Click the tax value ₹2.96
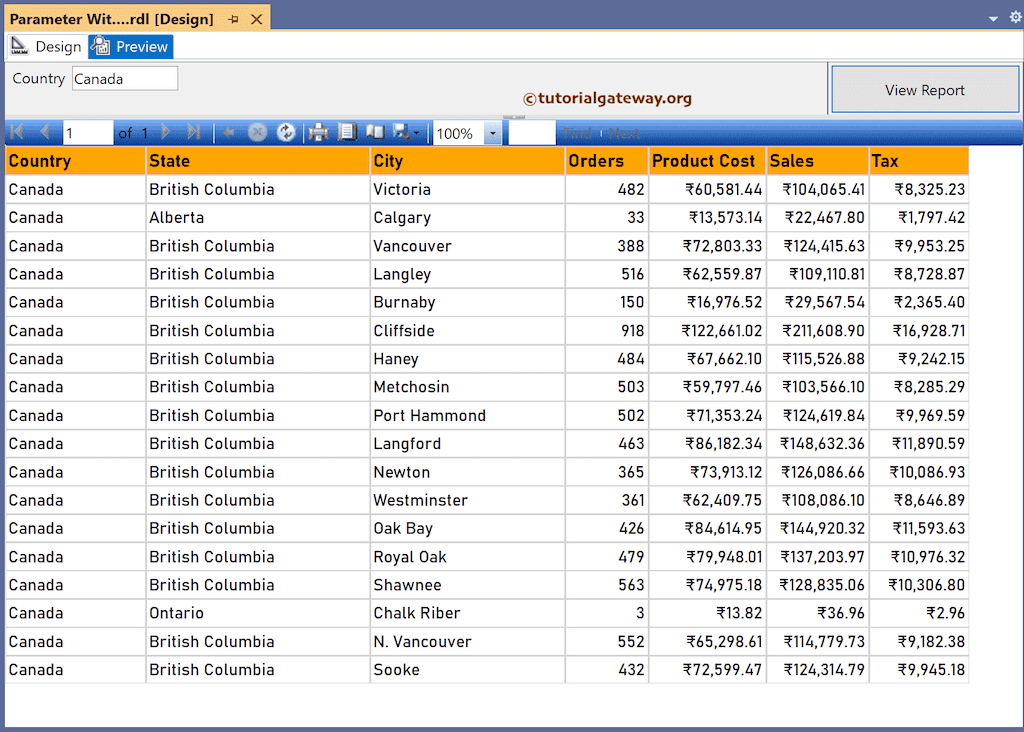 click(945, 613)
